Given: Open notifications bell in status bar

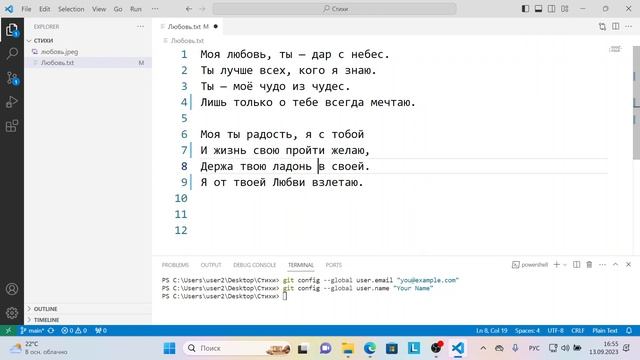Looking at the screenshot, I should tap(629, 331).
